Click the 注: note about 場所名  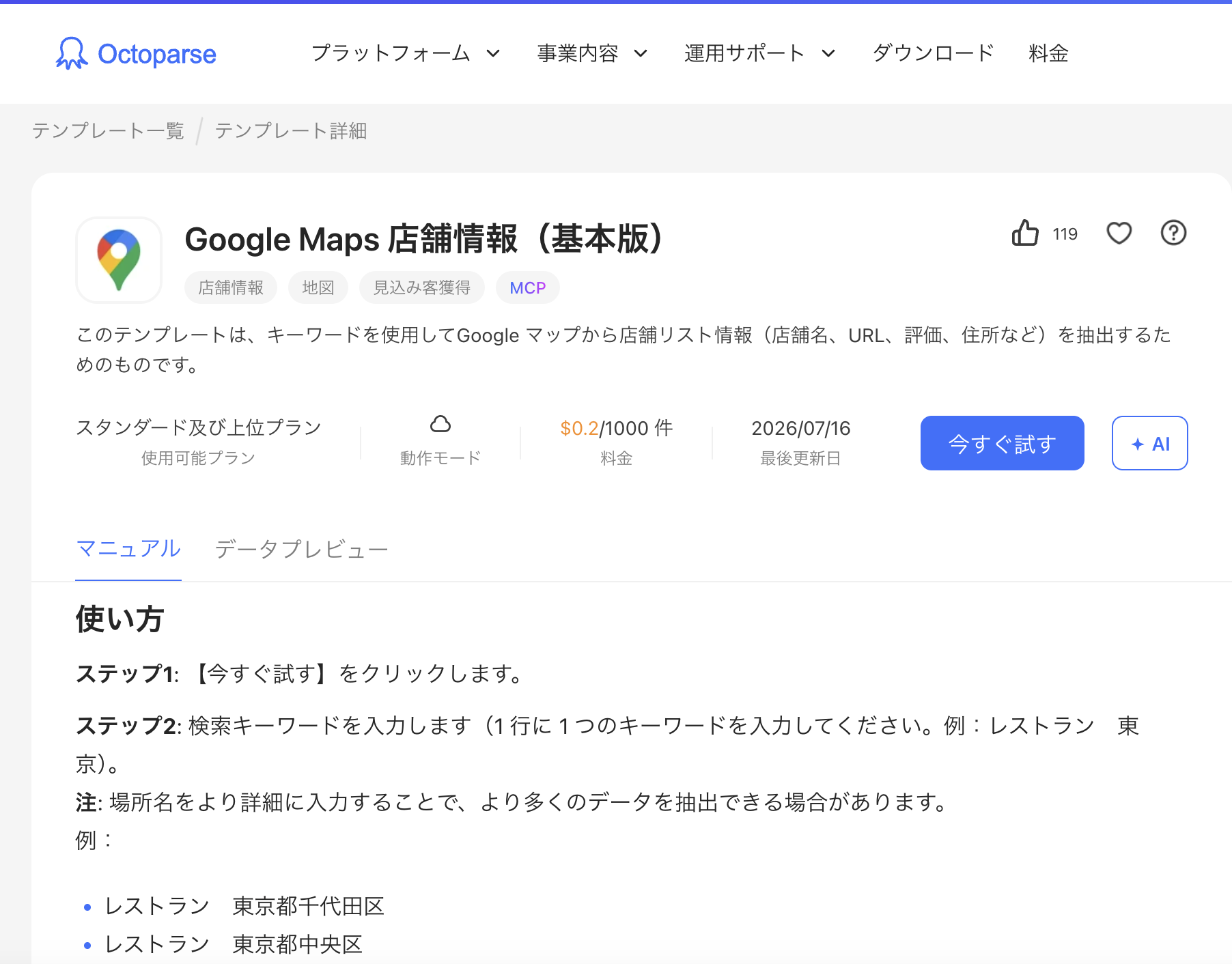coord(512,802)
